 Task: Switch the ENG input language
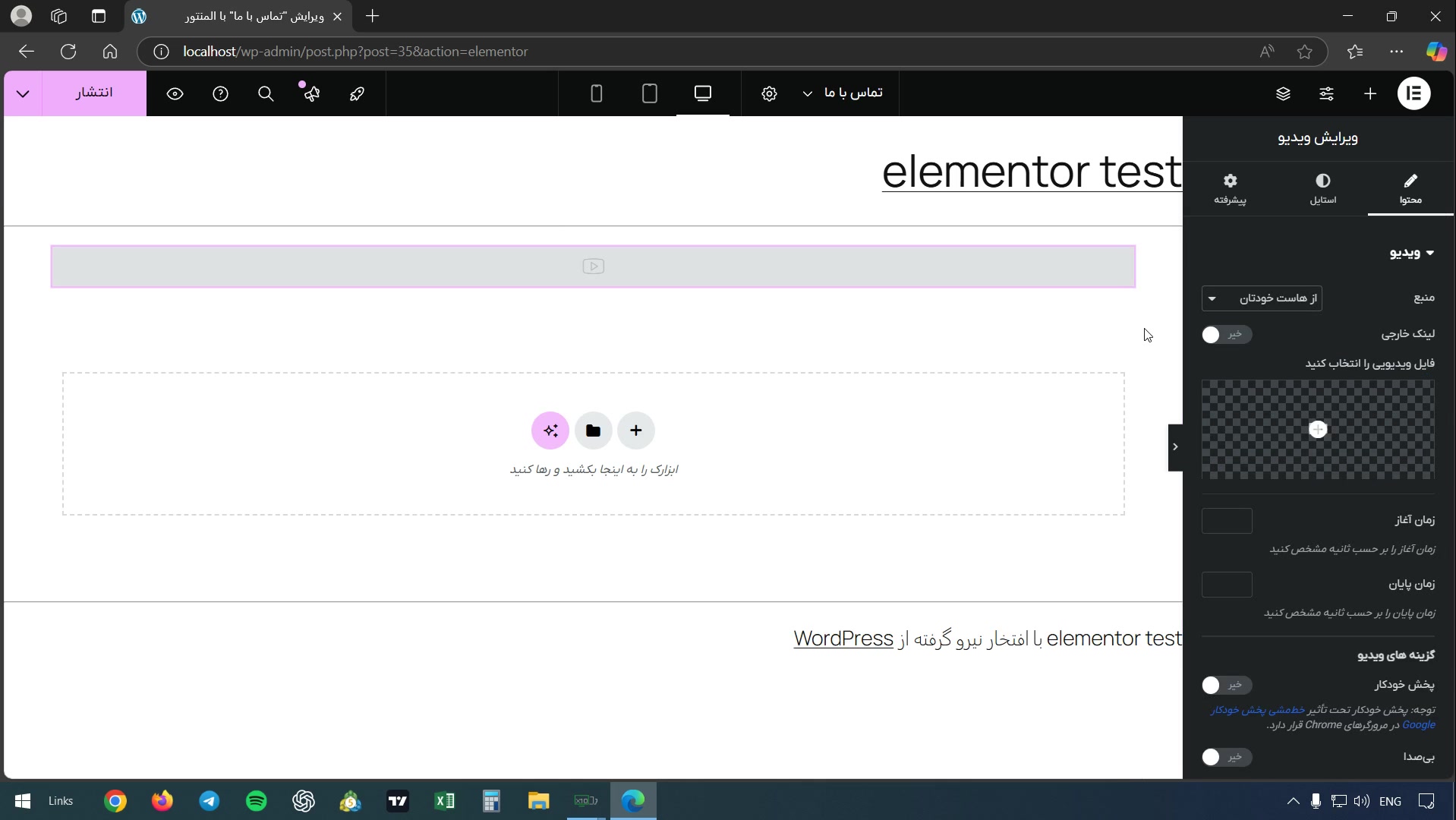[1390, 801]
